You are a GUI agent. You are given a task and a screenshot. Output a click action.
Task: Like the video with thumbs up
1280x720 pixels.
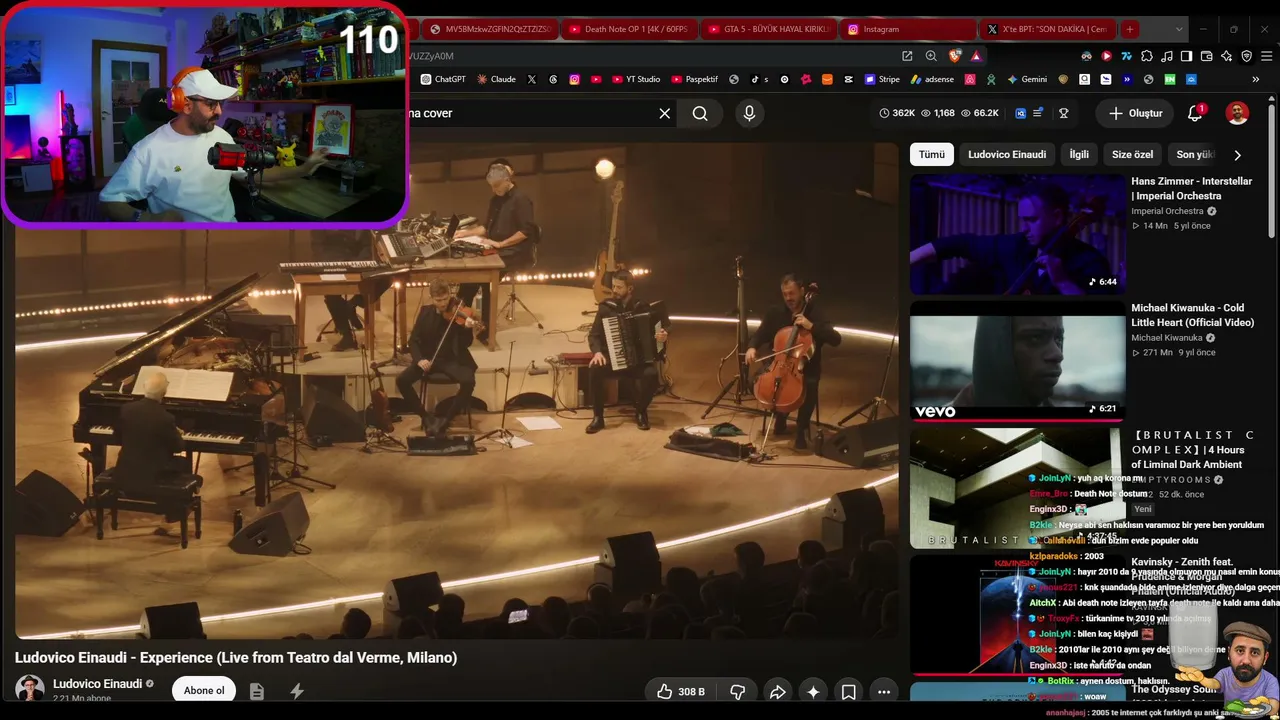tap(681, 691)
